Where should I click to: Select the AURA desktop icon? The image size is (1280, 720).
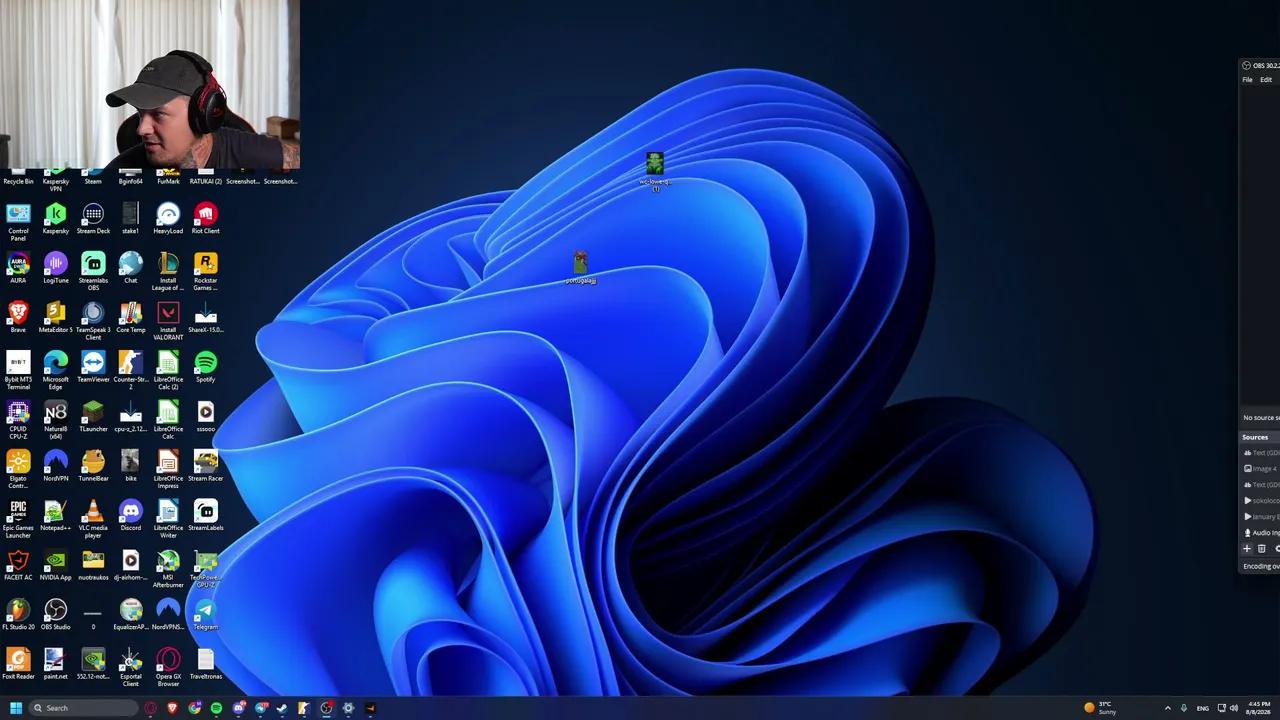coord(18,268)
